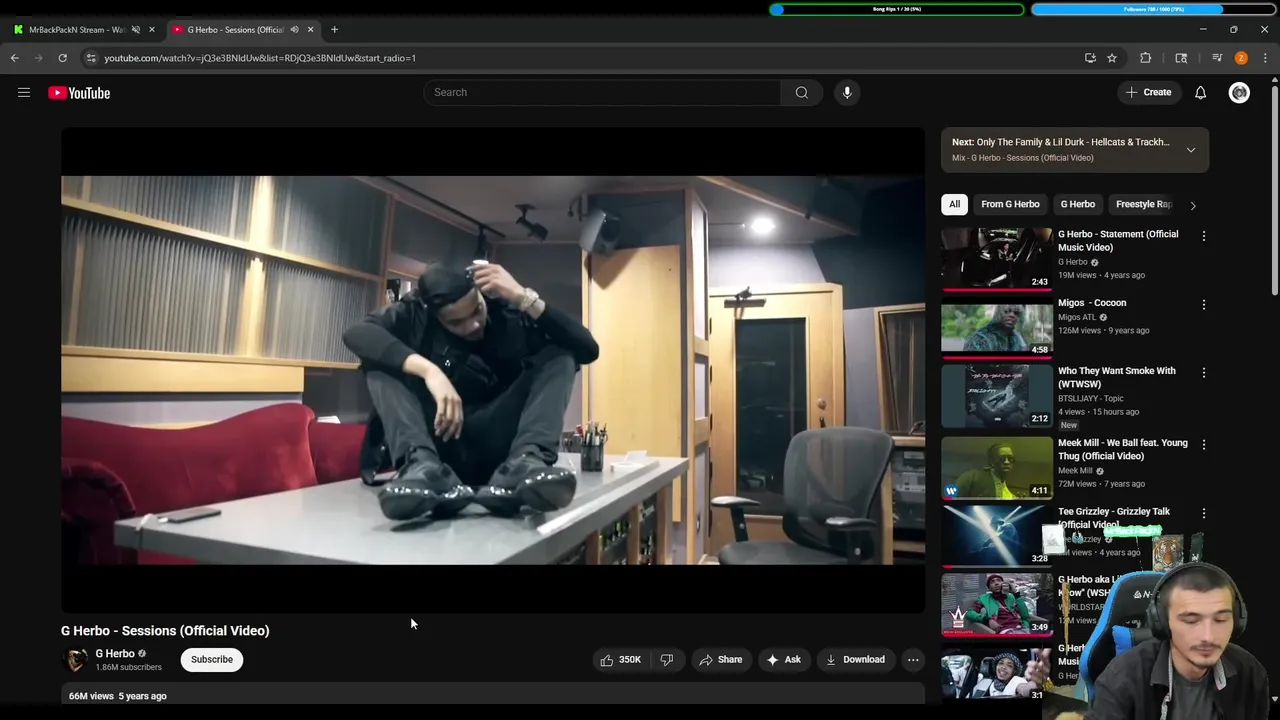Open more actions menu under the video

[x=913, y=660]
